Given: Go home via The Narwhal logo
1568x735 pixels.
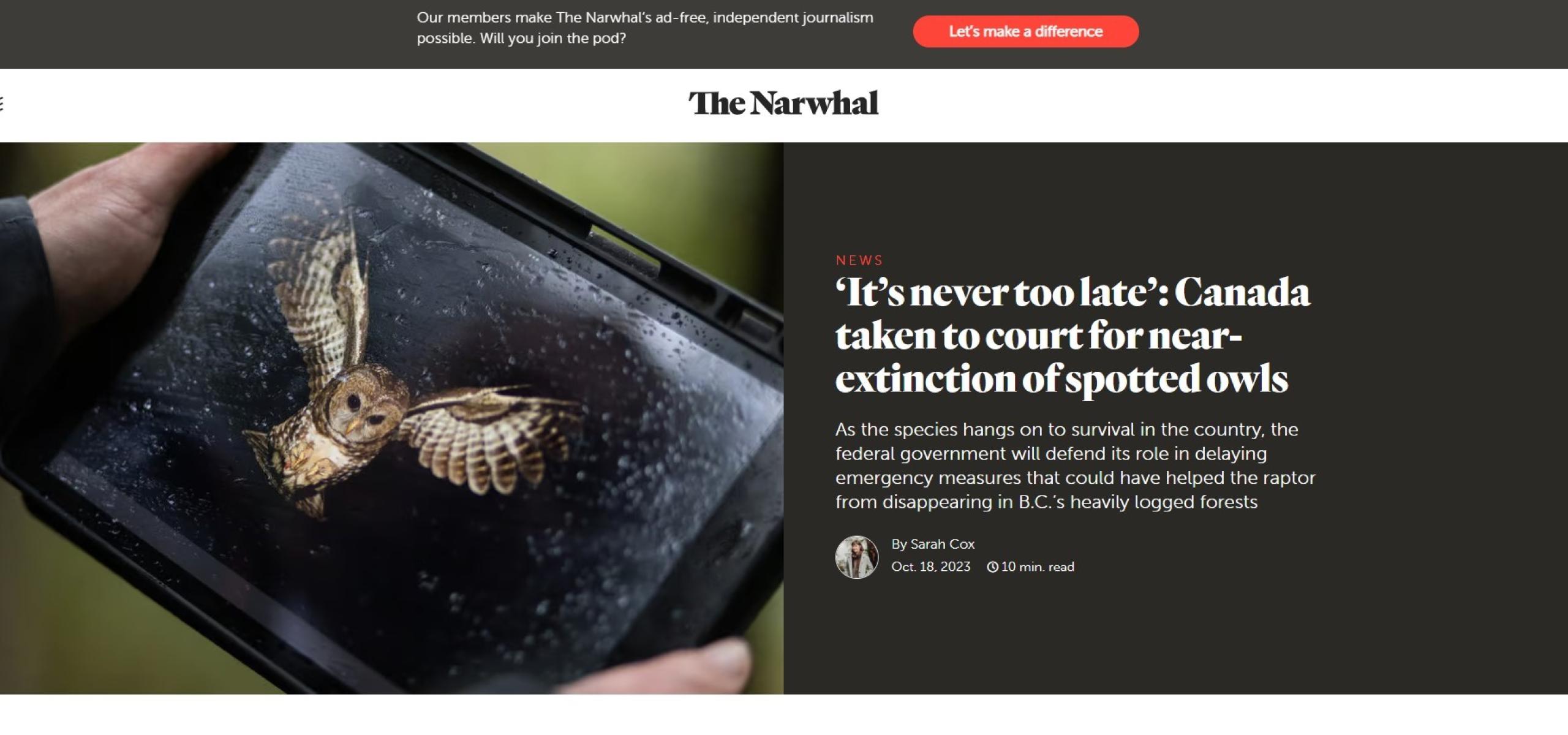Looking at the screenshot, I should pos(783,103).
